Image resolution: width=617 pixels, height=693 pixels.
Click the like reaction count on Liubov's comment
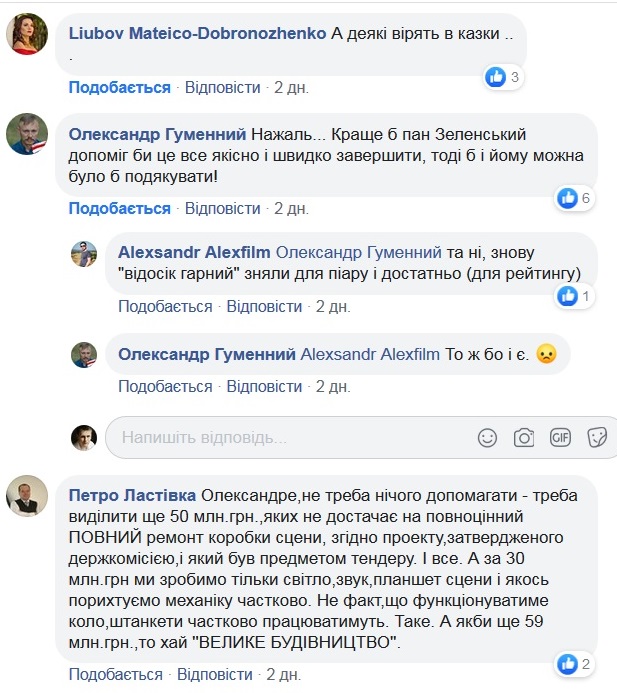(x=503, y=76)
